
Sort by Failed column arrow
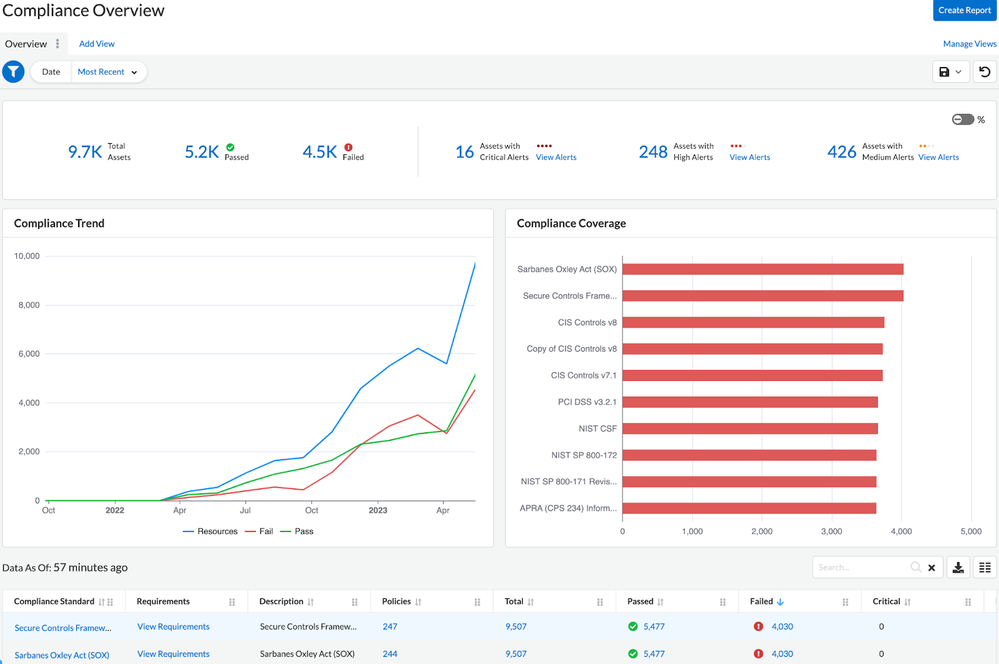click(x=781, y=602)
